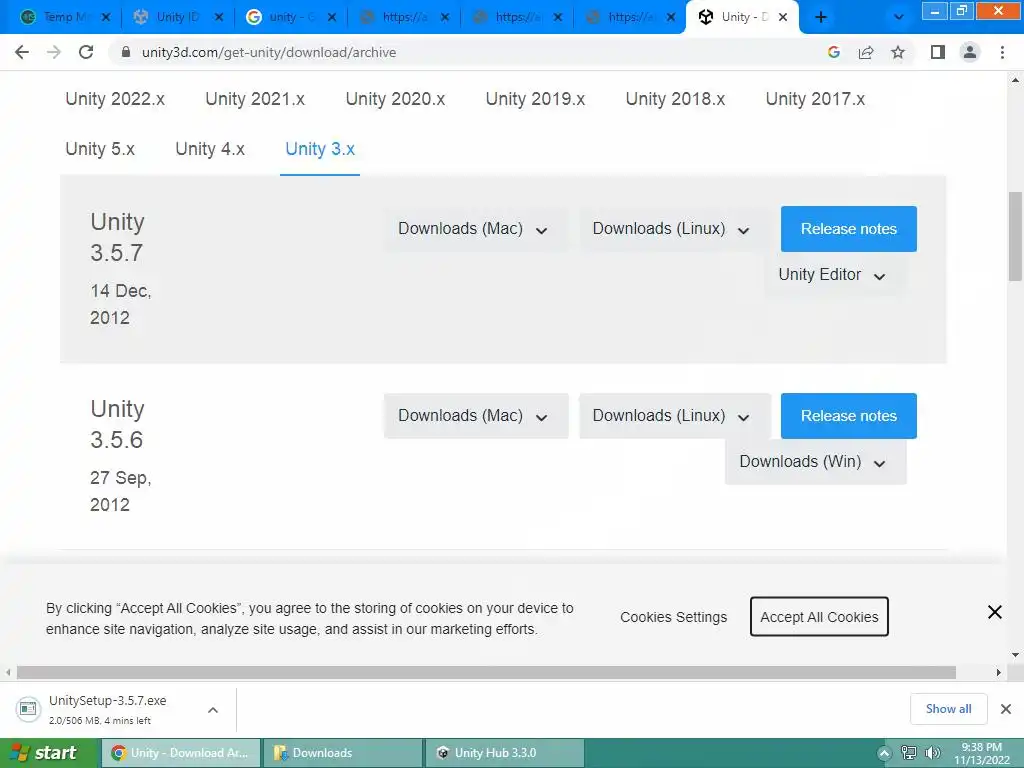Open Downloads (Win) dropdown for Unity 3.5.6
Viewport: 1024px width, 768px height.
[x=815, y=462]
